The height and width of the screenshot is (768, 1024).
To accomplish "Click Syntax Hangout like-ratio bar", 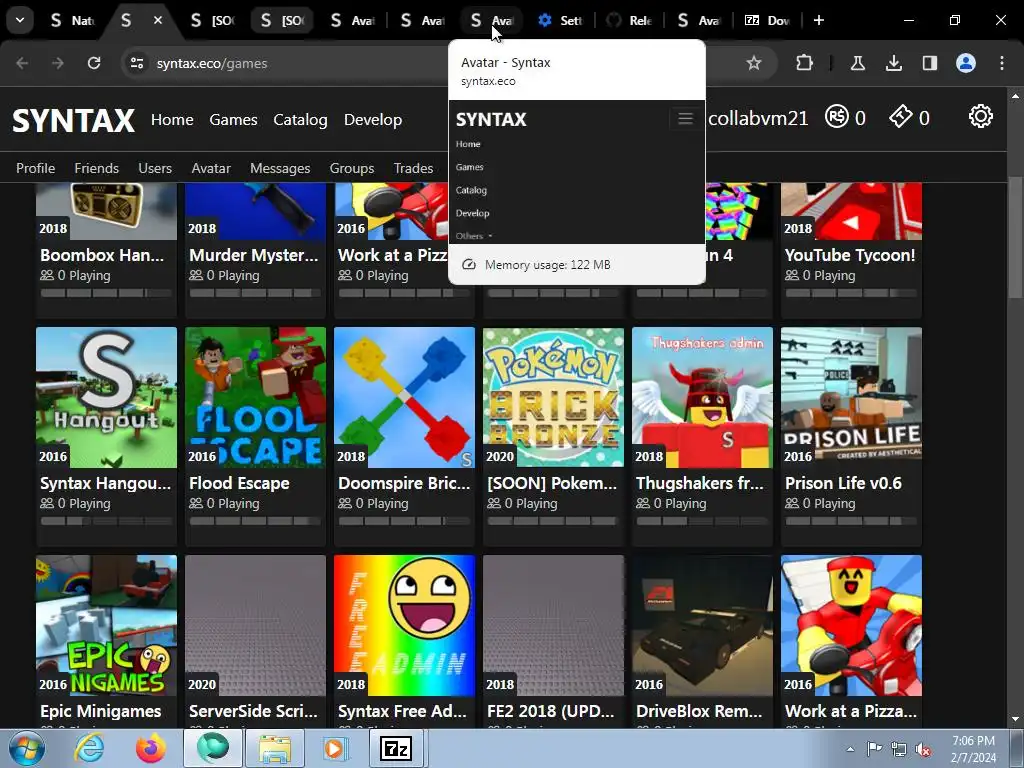I will click(x=106, y=521).
